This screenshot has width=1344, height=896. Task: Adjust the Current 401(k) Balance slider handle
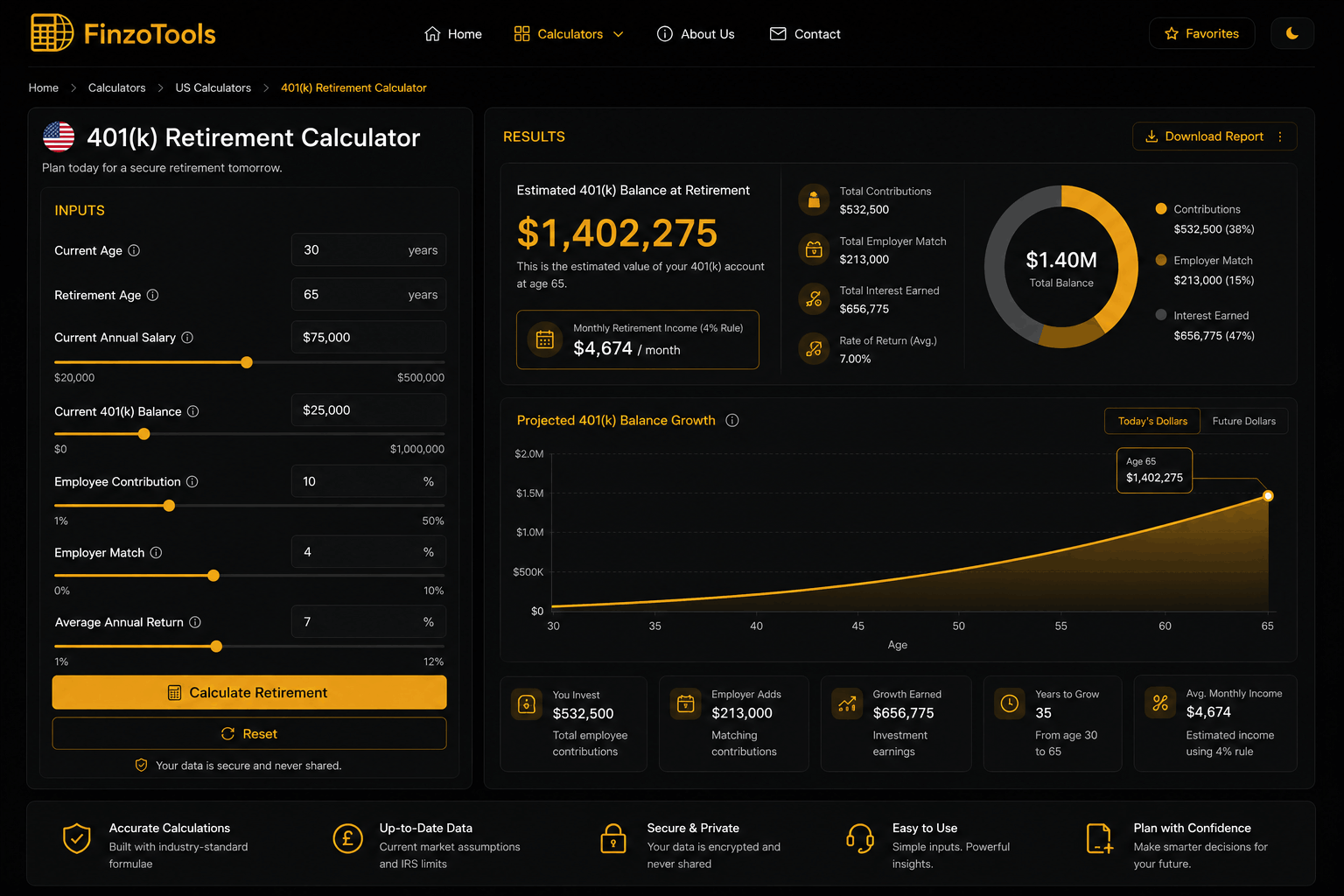(x=144, y=434)
